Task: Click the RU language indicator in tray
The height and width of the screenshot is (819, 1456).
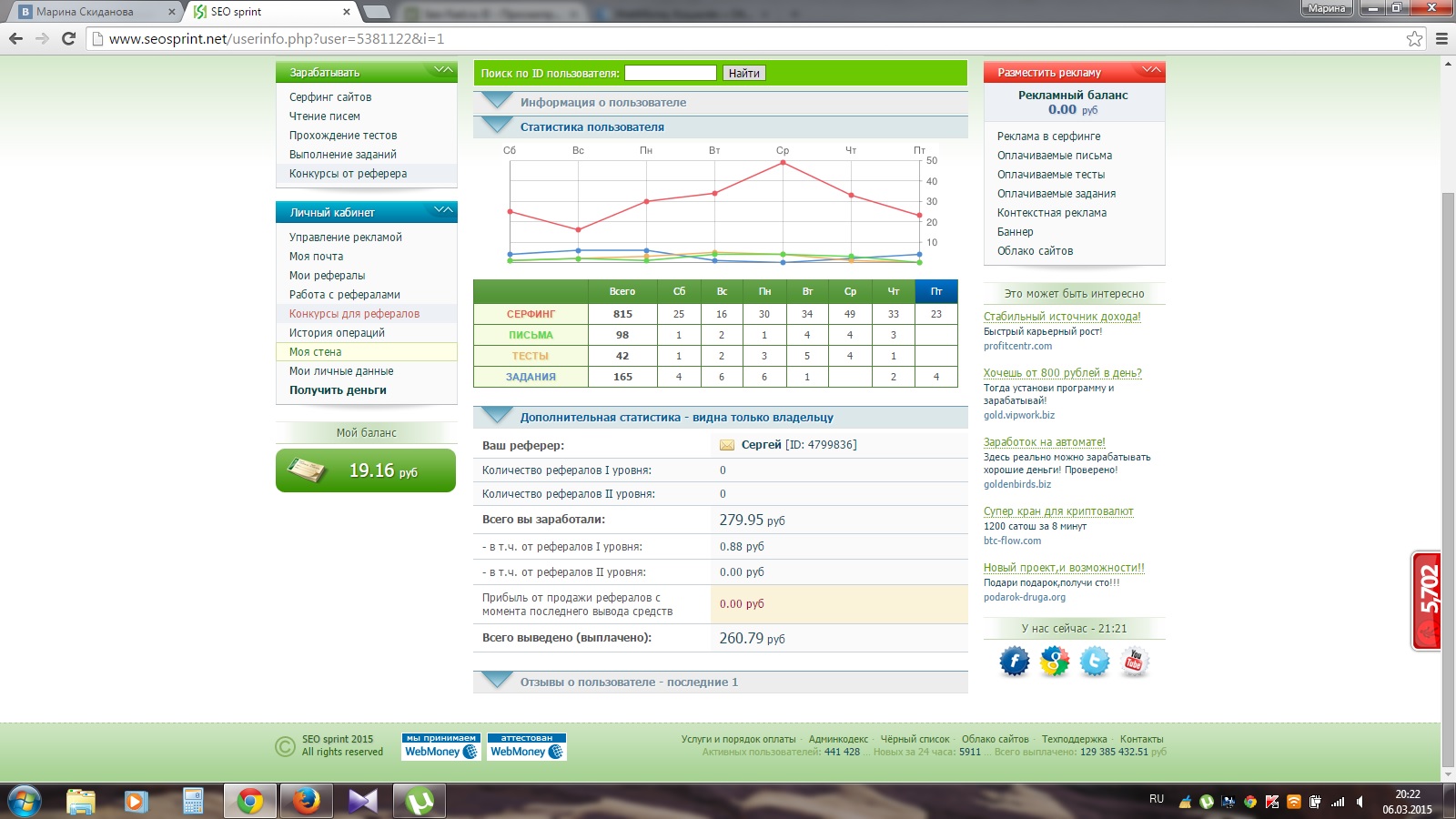Action: tap(1157, 799)
